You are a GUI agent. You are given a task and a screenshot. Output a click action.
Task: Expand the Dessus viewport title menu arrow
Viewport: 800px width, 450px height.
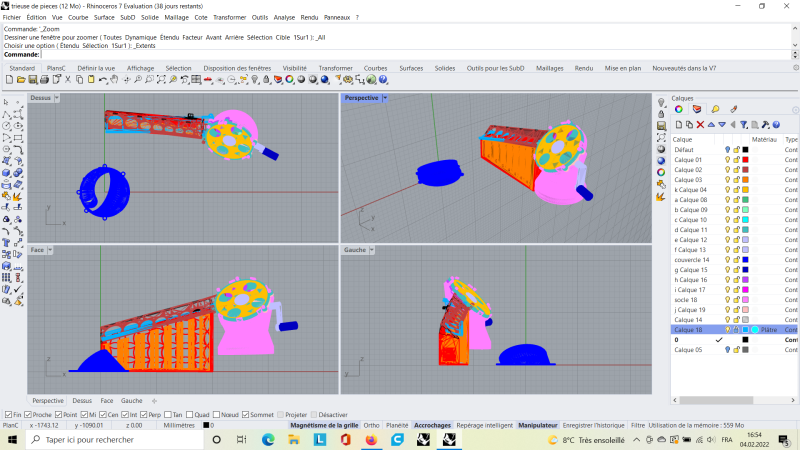57,98
